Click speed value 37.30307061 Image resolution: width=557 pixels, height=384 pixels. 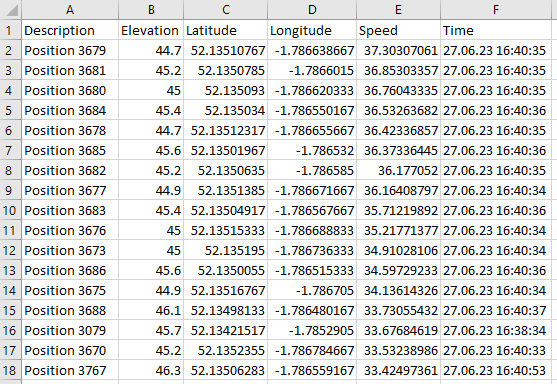point(399,50)
